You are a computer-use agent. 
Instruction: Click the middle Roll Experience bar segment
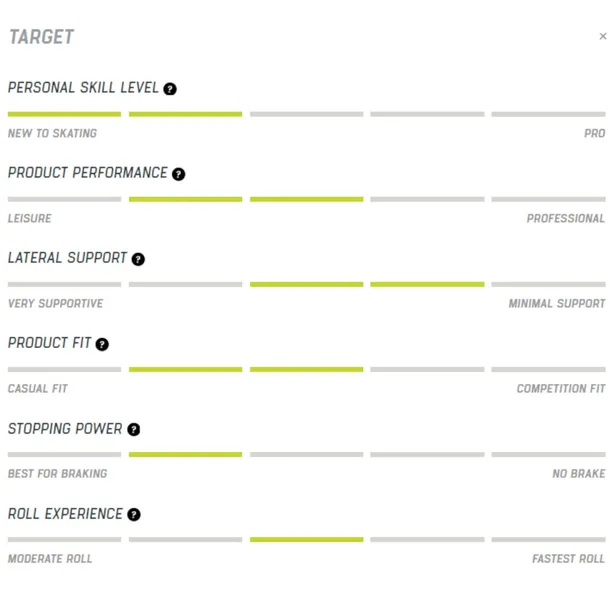(x=306, y=539)
